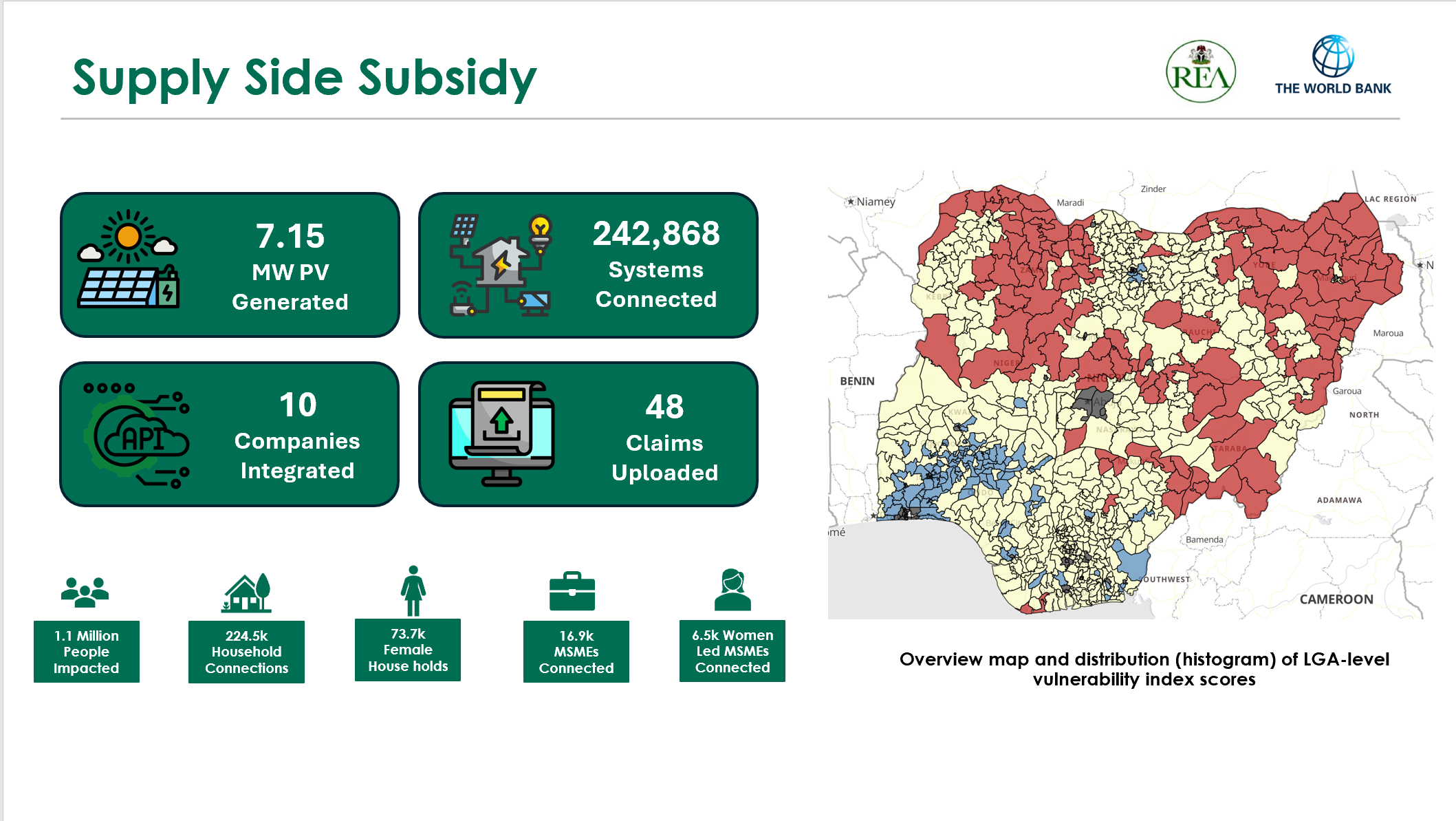The height and width of the screenshot is (821, 1456).
Task: Click the woman profile avatar icon
Action: [732, 590]
